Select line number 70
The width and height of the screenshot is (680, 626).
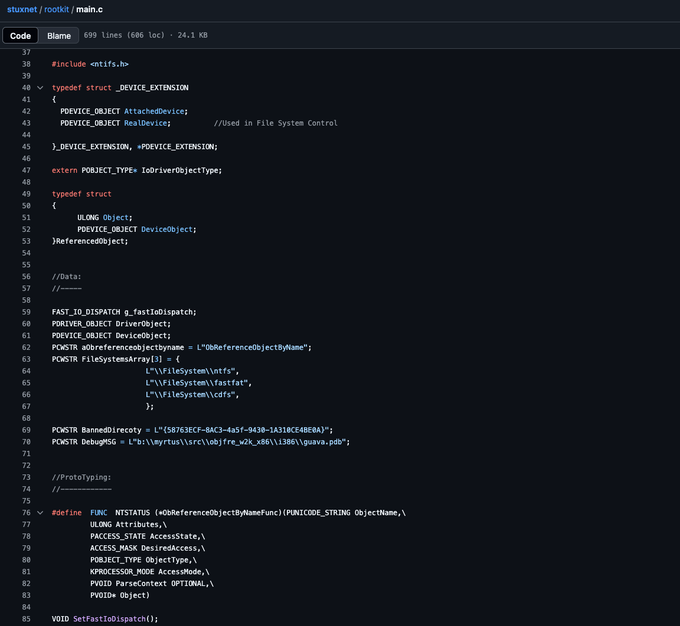point(26,442)
